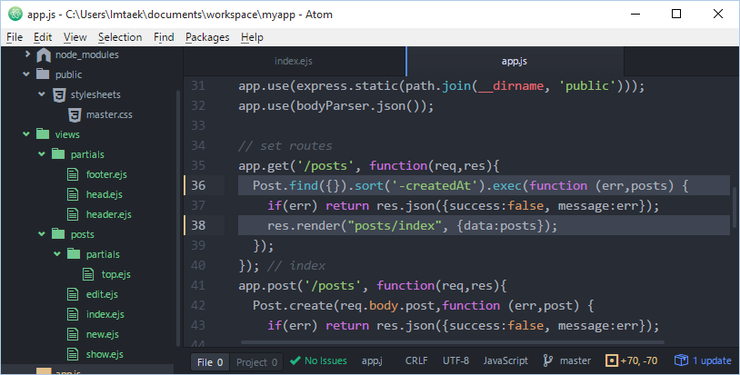This screenshot has height=375, width=740.
Task: Show linter issues for Project scope
Action: click(x=256, y=362)
